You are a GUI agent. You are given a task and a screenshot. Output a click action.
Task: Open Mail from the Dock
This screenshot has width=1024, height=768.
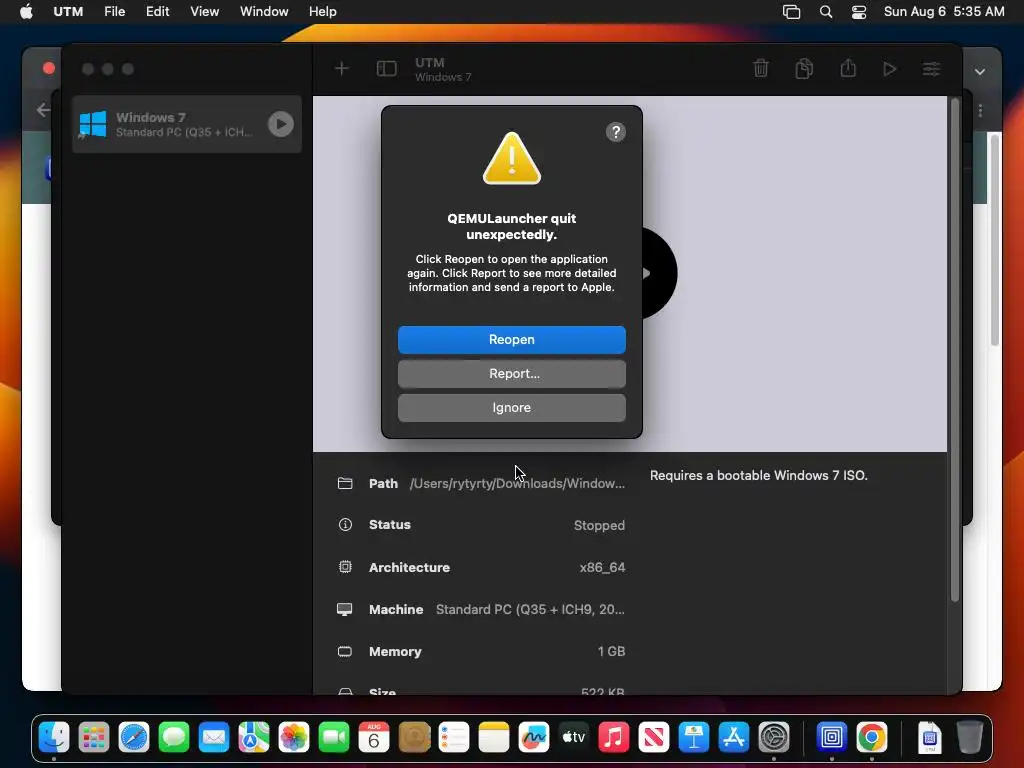[214, 737]
